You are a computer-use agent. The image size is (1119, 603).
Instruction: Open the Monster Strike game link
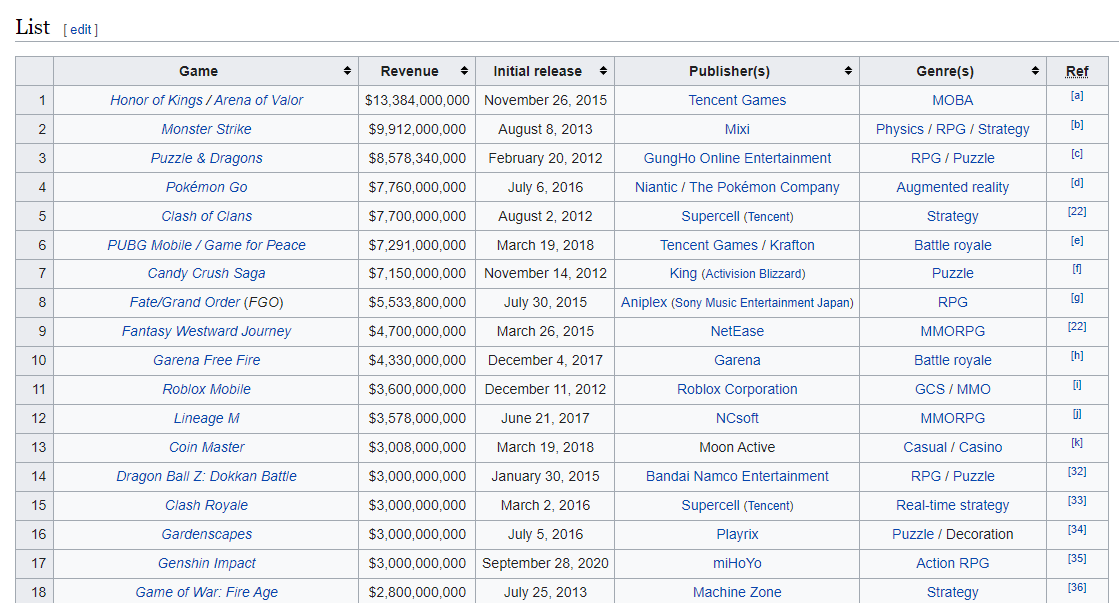tap(206, 129)
